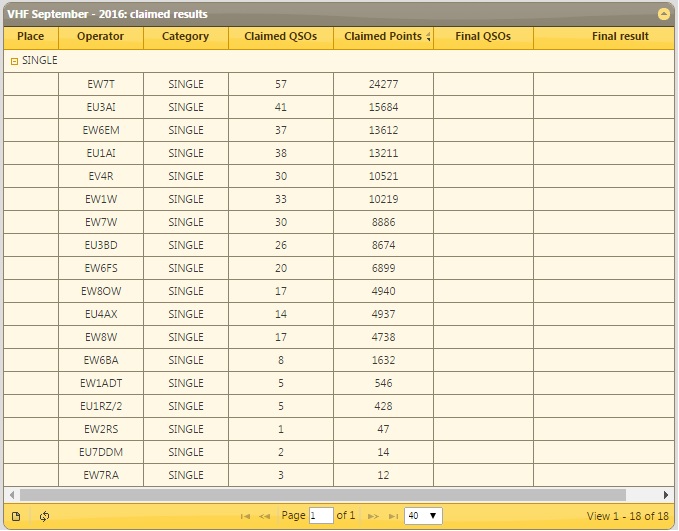The image size is (679, 531).
Task: Select the EW7T operator row
Action: [x=100, y=84]
